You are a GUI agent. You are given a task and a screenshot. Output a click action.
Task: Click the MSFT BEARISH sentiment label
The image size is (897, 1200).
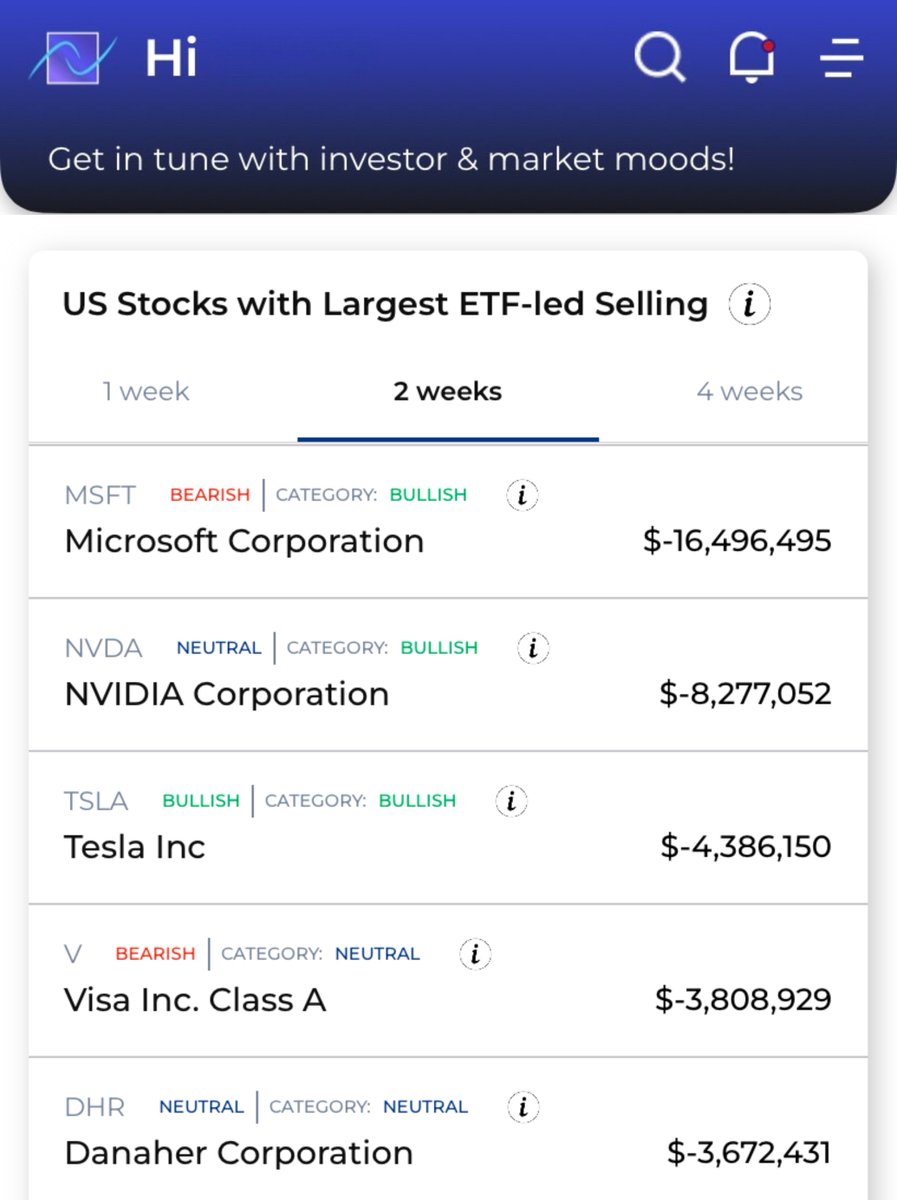click(x=210, y=495)
